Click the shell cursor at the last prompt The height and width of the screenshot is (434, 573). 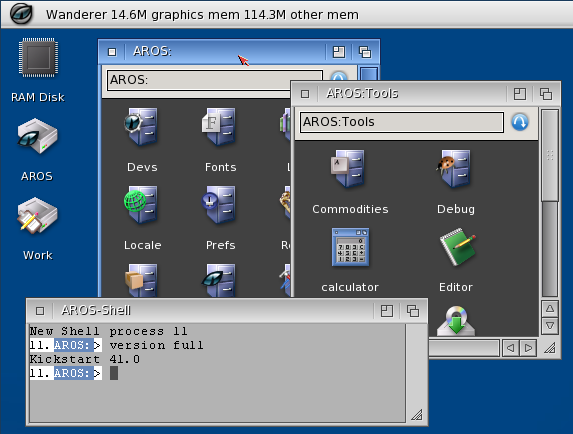pyautogui.click(x=114, y=373)
